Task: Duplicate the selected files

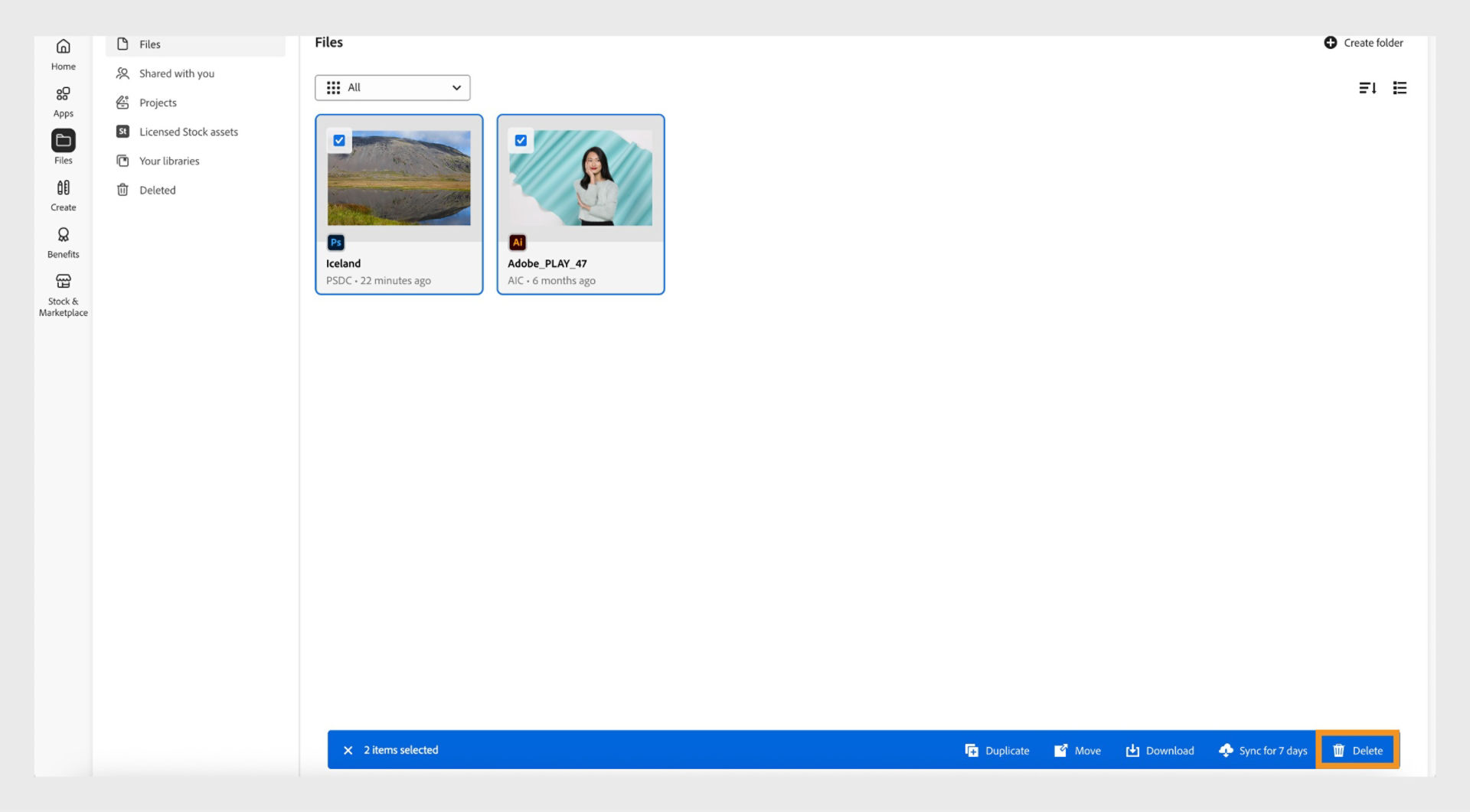Action: pyautogui.click(x=997, y=750)
